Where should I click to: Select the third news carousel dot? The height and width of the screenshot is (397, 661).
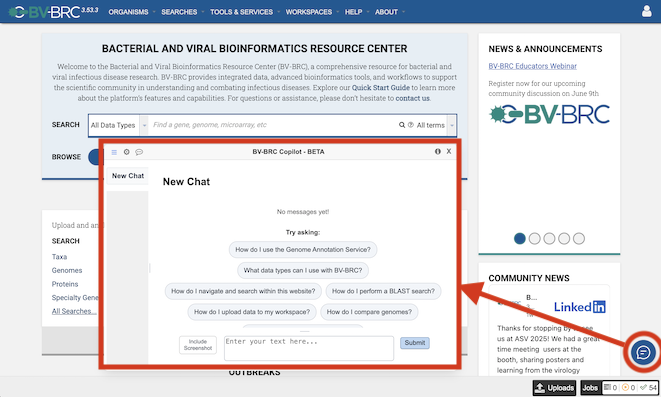[549, 239]
